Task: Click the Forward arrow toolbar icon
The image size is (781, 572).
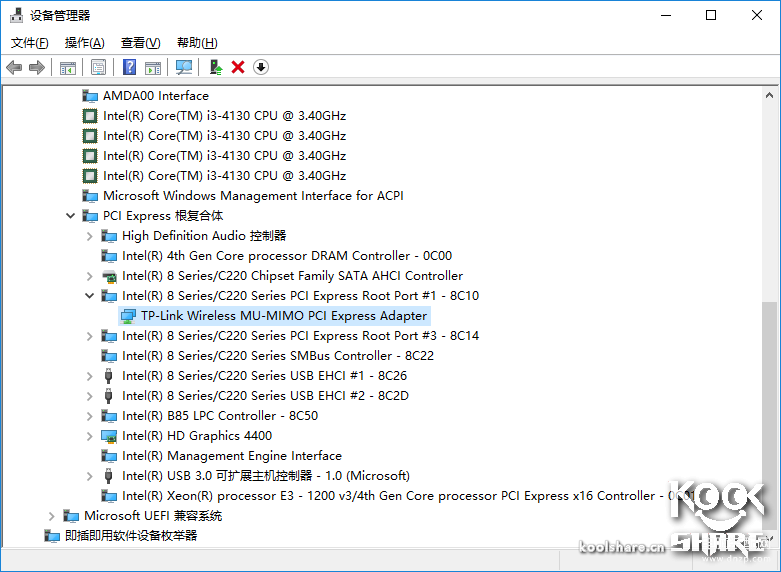Action: 37,67
